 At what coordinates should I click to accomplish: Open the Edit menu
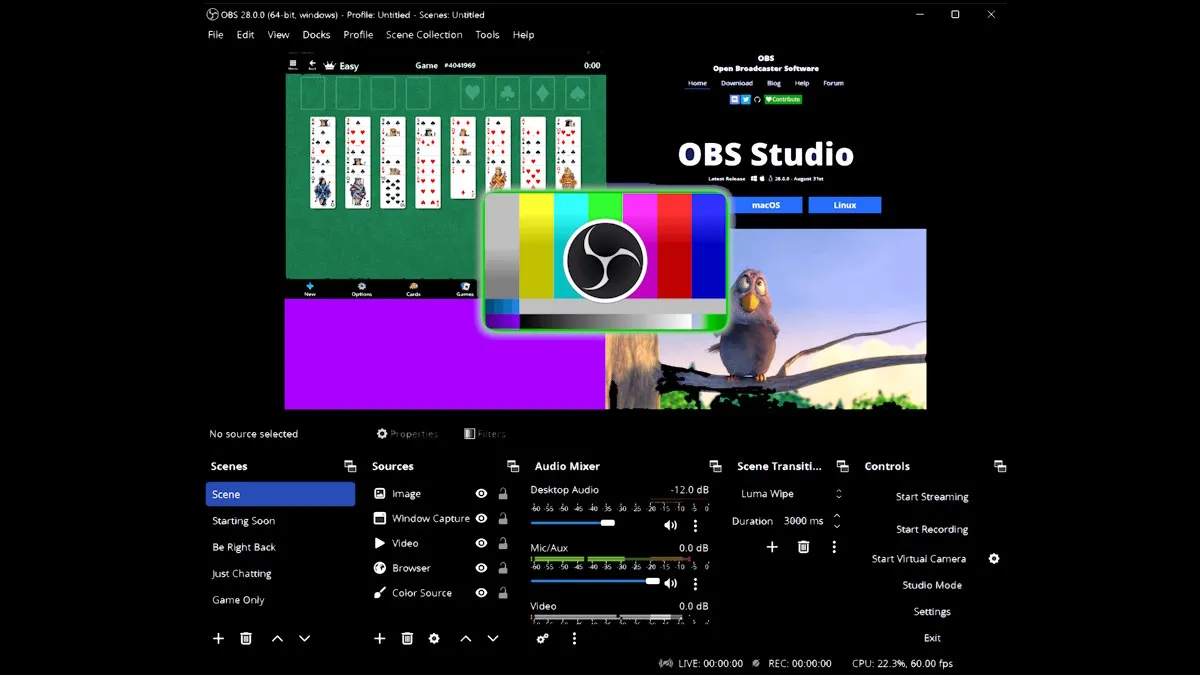pos(245,35)
